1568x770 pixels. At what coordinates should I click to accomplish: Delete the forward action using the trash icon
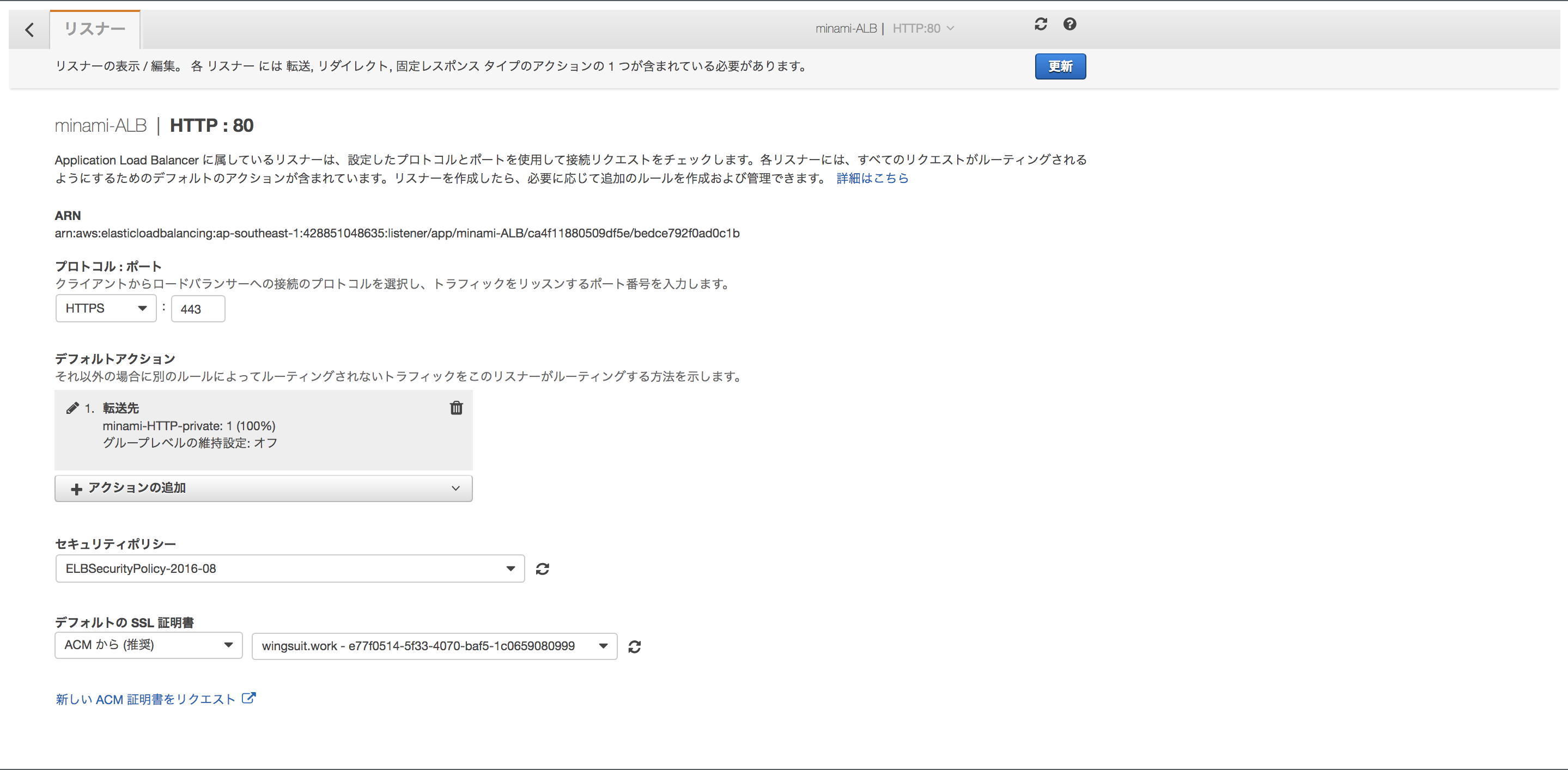456,408
